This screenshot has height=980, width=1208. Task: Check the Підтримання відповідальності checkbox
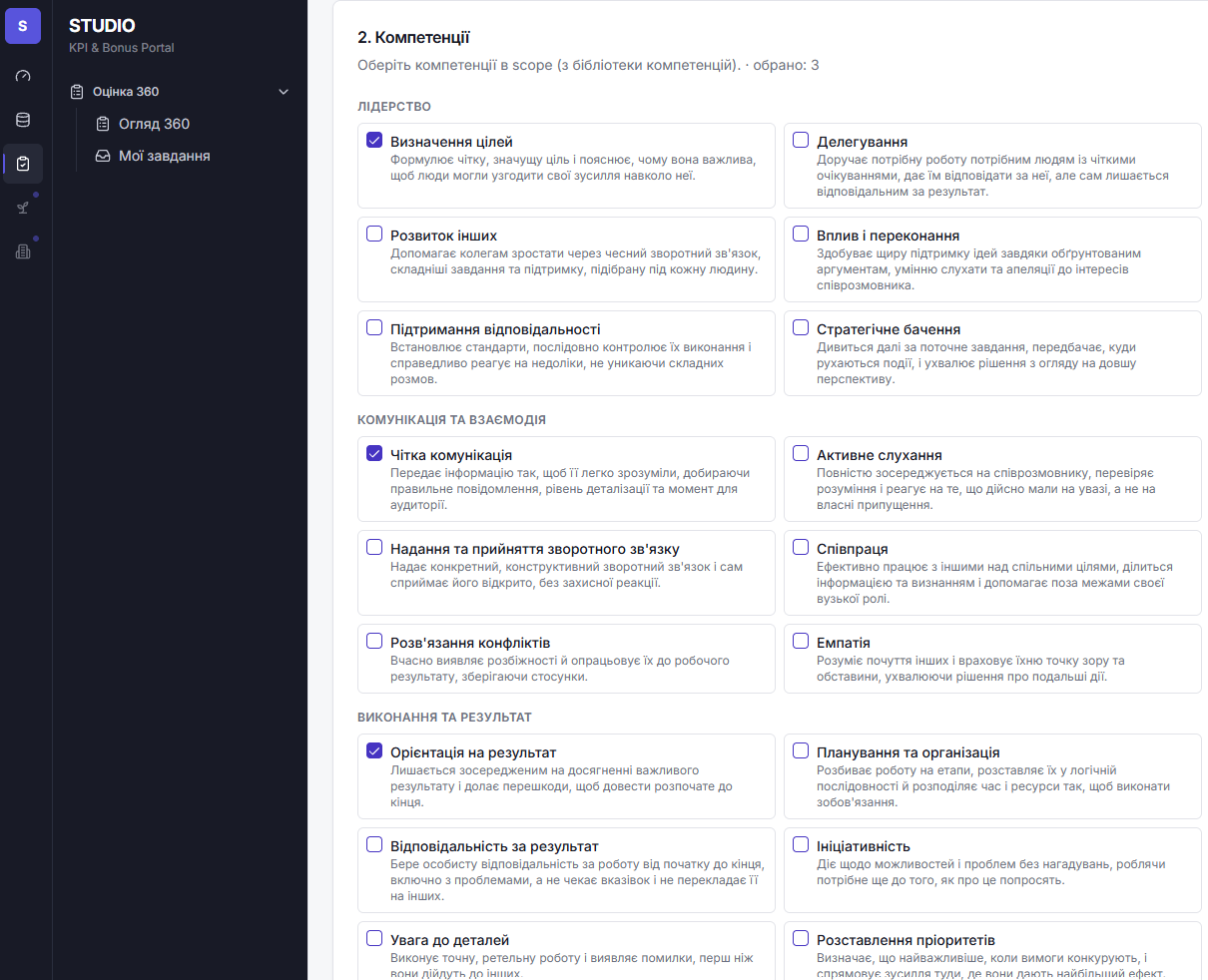click(x=374, y=328)
